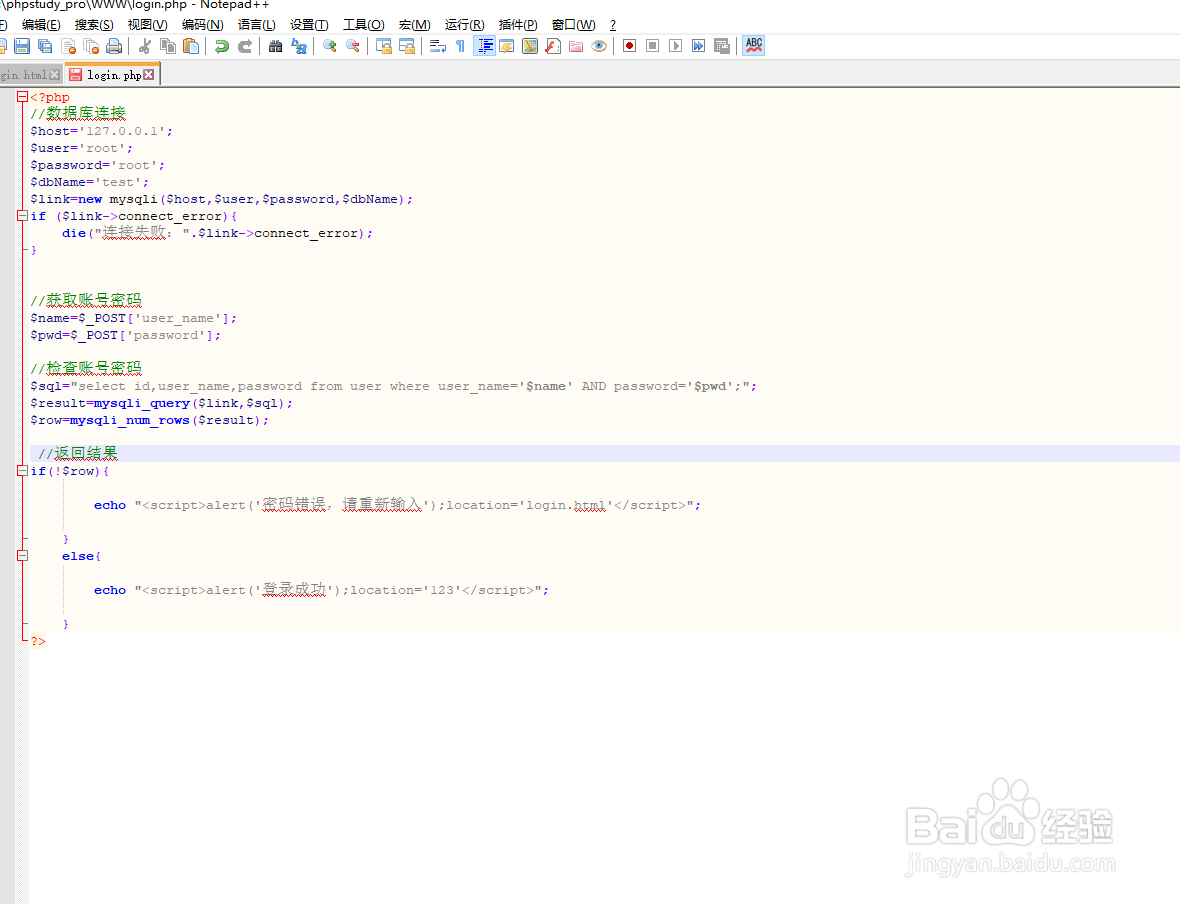
Task: Save the current file with the Save icon
Action: 22,46
